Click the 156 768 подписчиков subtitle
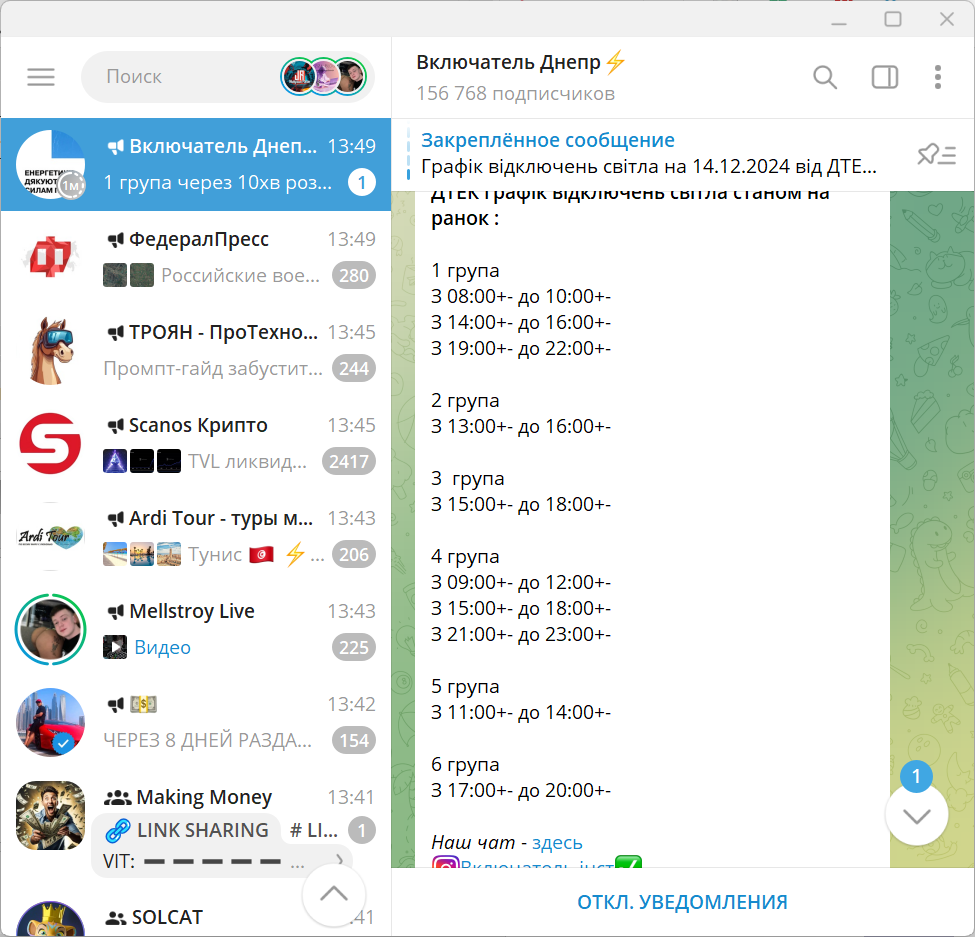This screenshot has width=975, height=937. coord(515,93)
